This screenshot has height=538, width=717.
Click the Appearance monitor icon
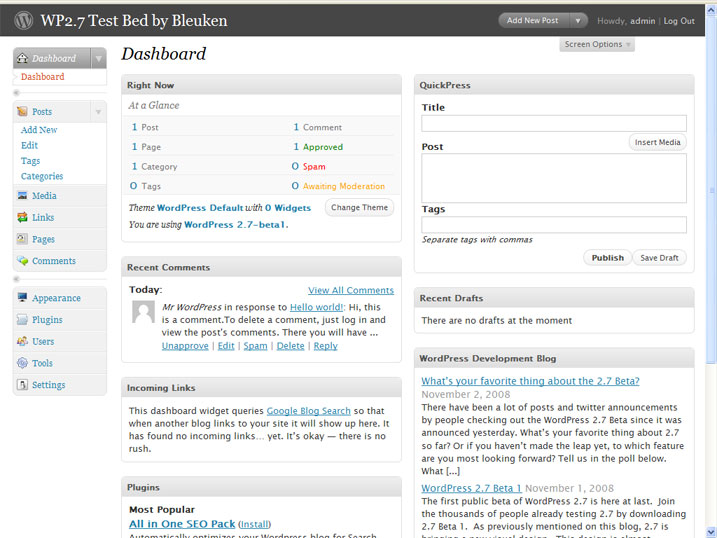22,298
